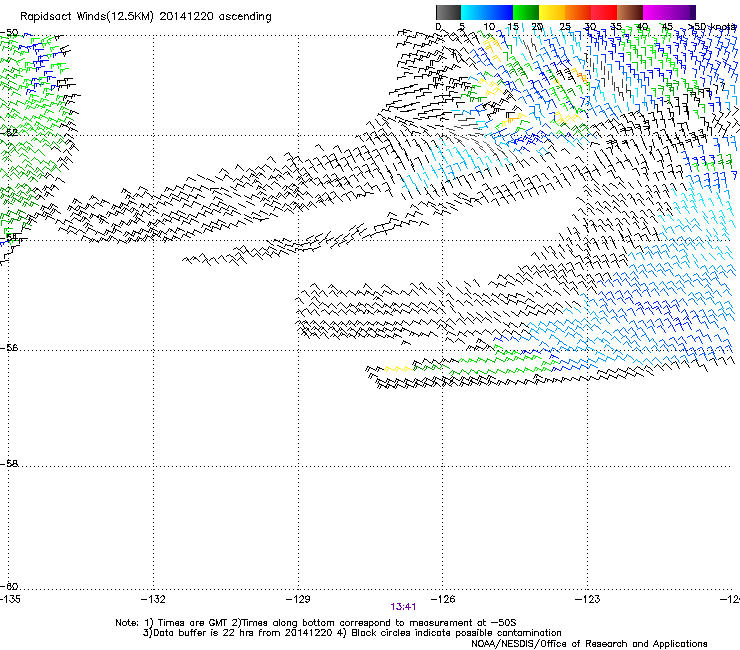The height and width of the screenshot is (650, 740).
Task: Click the -52 latitude label
Action: pyautogui.click(x=9, y=133)
